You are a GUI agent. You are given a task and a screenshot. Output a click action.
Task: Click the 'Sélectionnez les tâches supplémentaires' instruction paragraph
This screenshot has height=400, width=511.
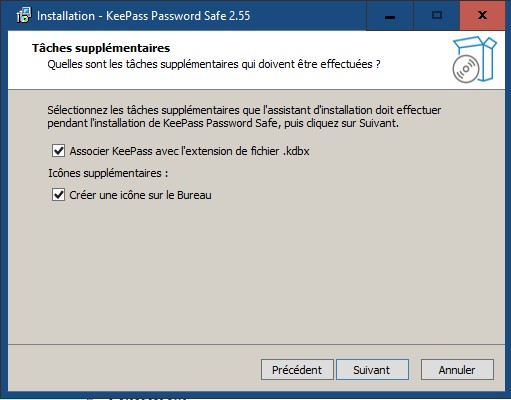tap(244, 116)
